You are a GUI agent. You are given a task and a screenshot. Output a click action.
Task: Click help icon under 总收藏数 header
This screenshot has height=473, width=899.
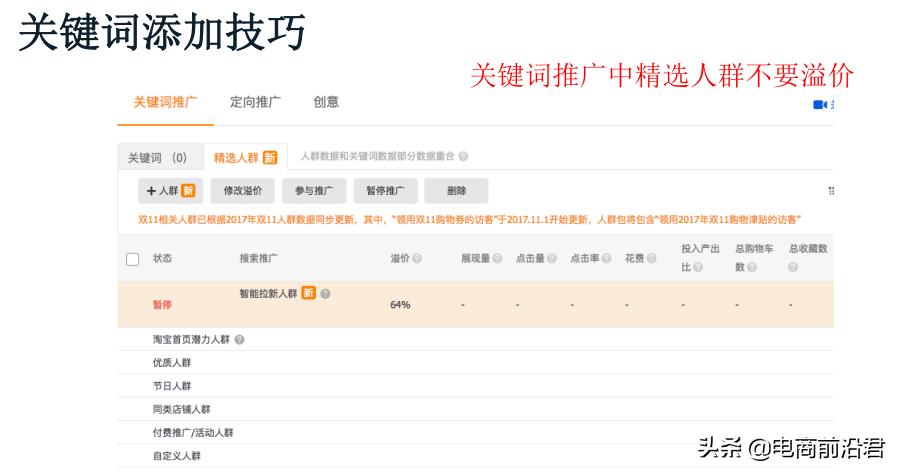pos(793,267)
